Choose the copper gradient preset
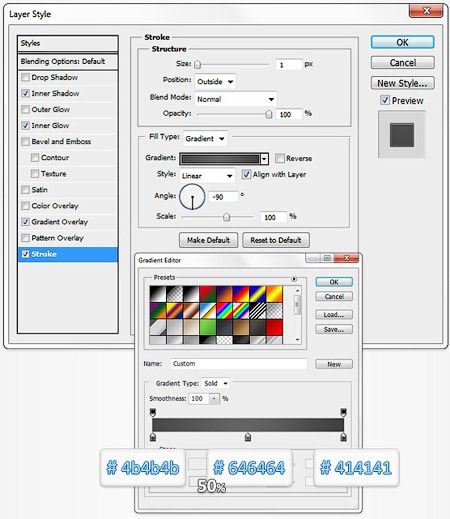 [x=191, y=310]
